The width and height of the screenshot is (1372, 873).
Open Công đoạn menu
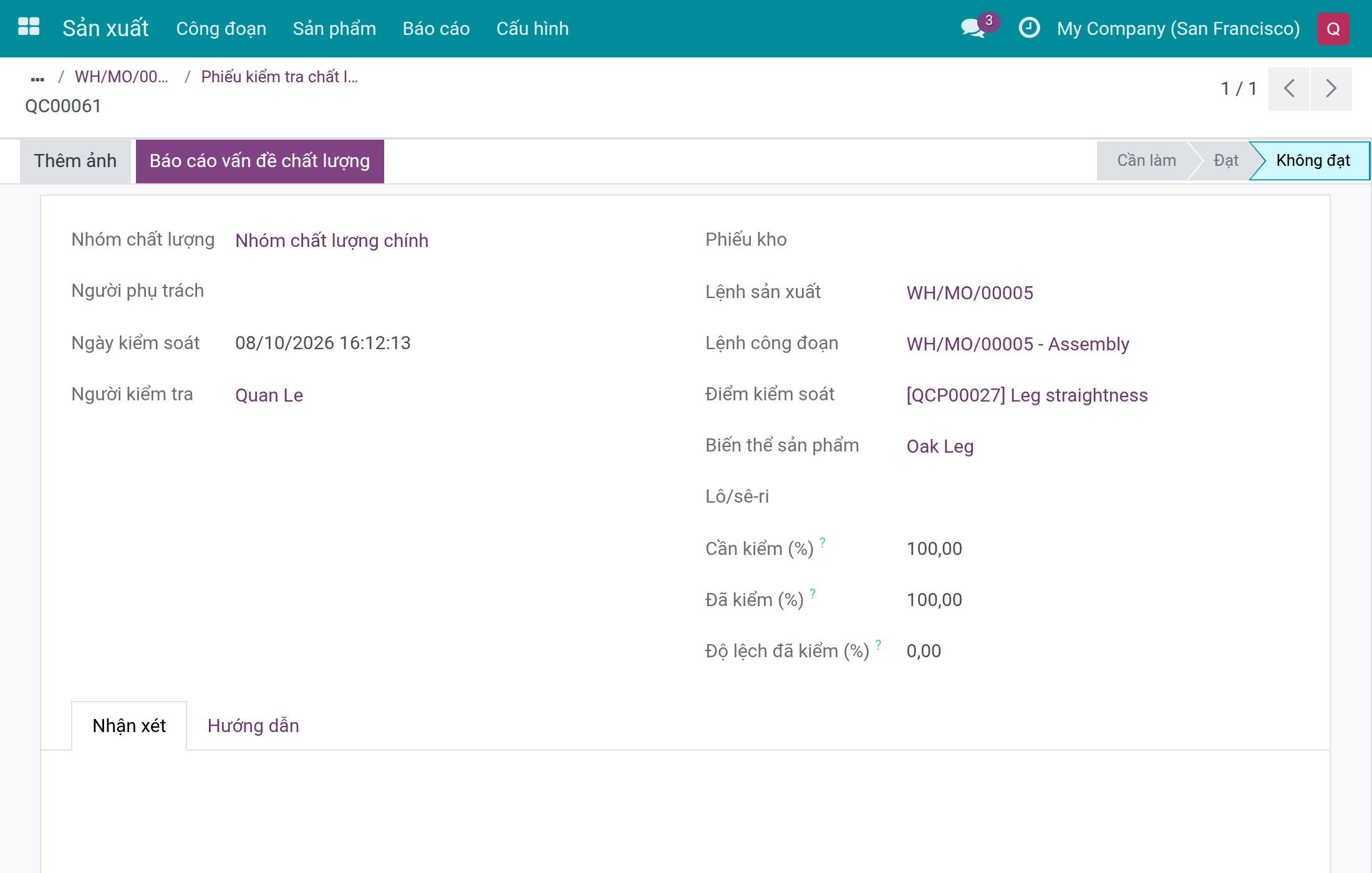221,29
